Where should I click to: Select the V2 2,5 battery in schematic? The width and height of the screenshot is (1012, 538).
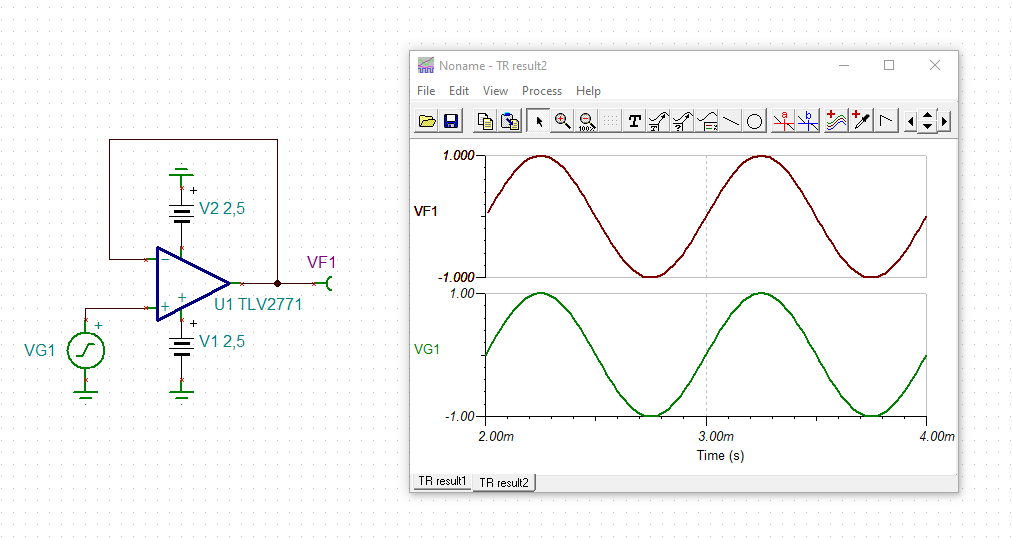coord(182,212)
